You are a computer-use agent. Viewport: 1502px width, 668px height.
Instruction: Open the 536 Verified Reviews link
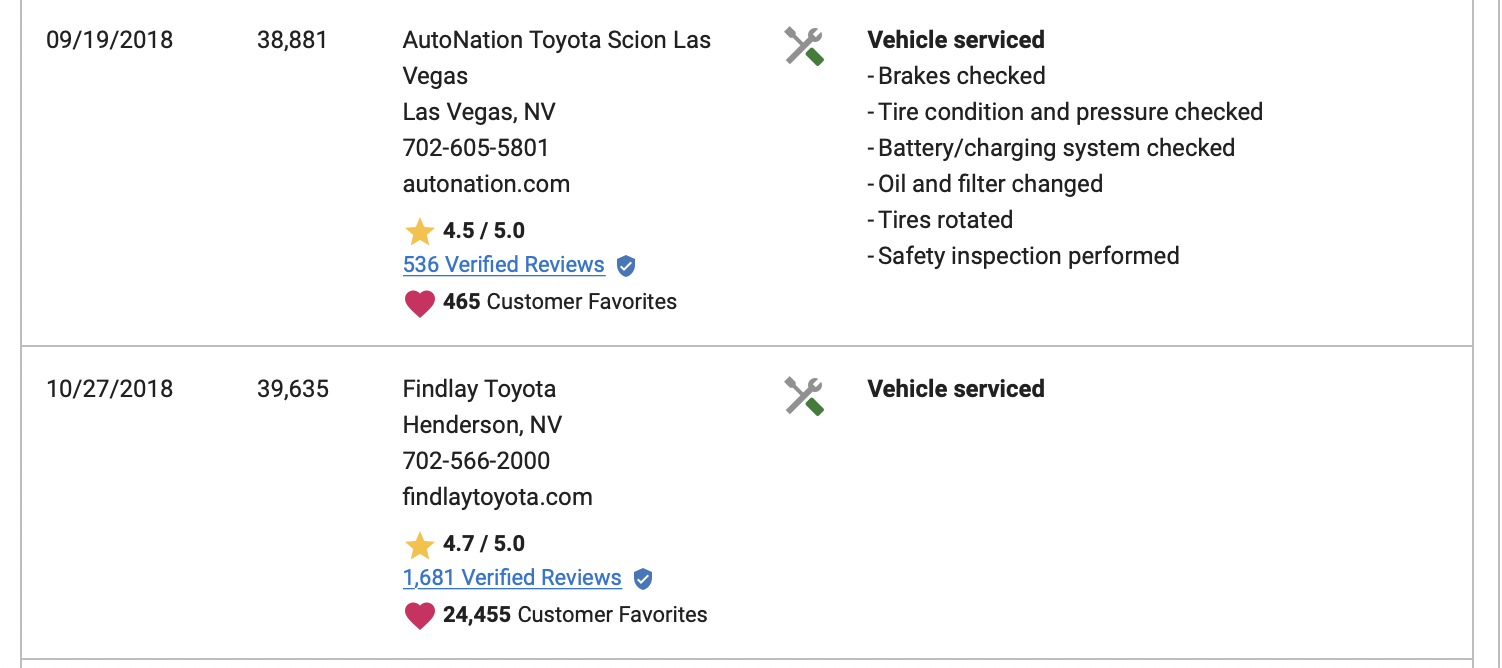[503, 265]
